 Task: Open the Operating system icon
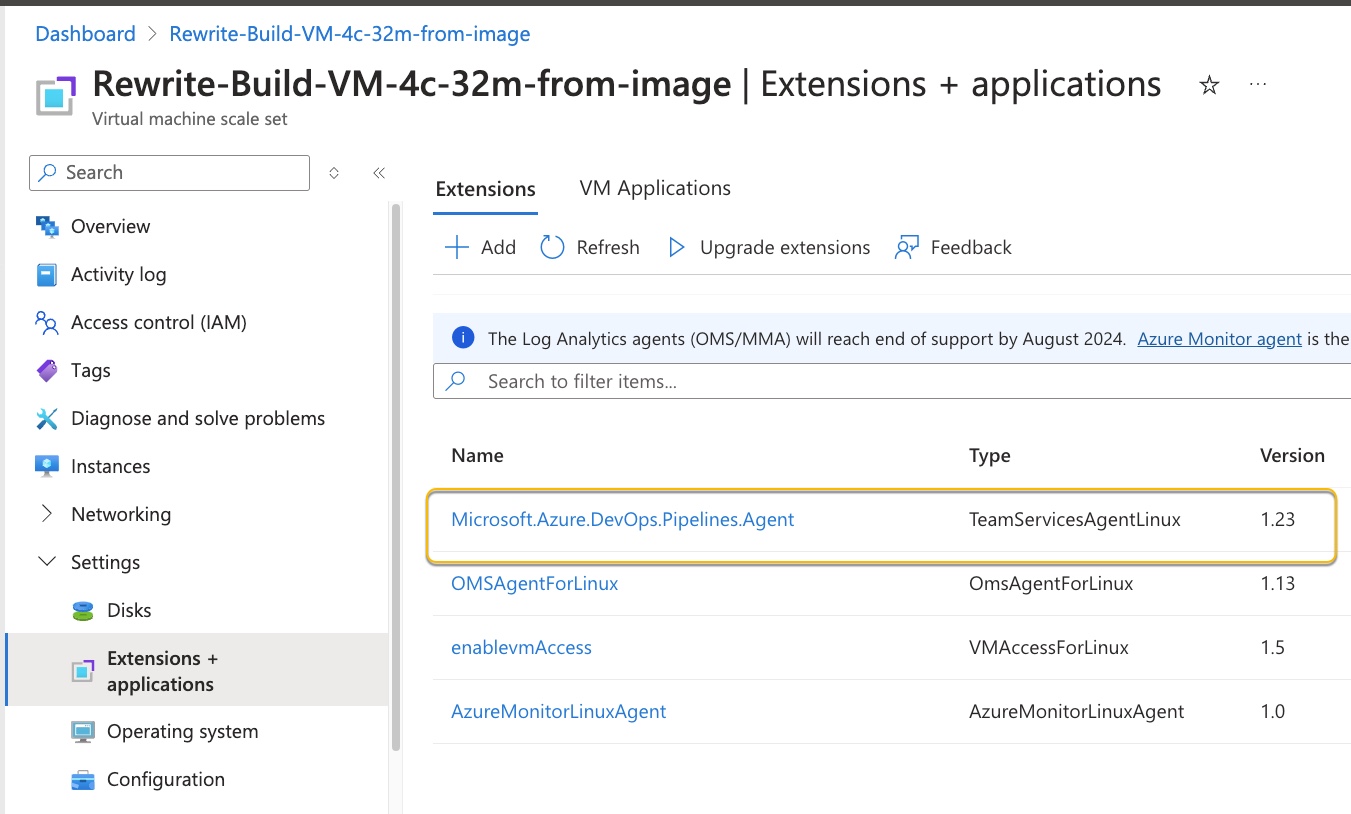[x=83, y=731]
